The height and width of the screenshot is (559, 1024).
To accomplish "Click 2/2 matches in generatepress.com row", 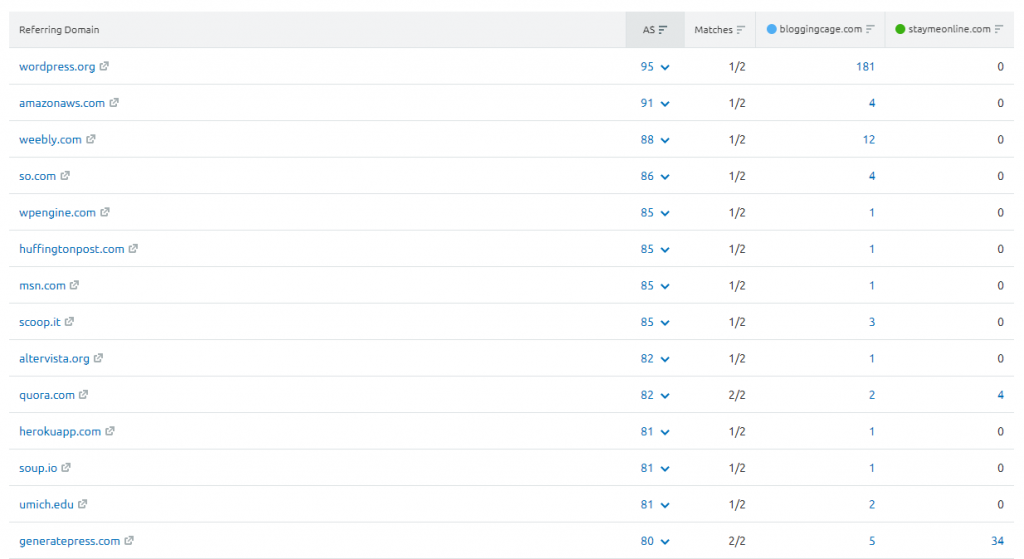I will (737, 541).
